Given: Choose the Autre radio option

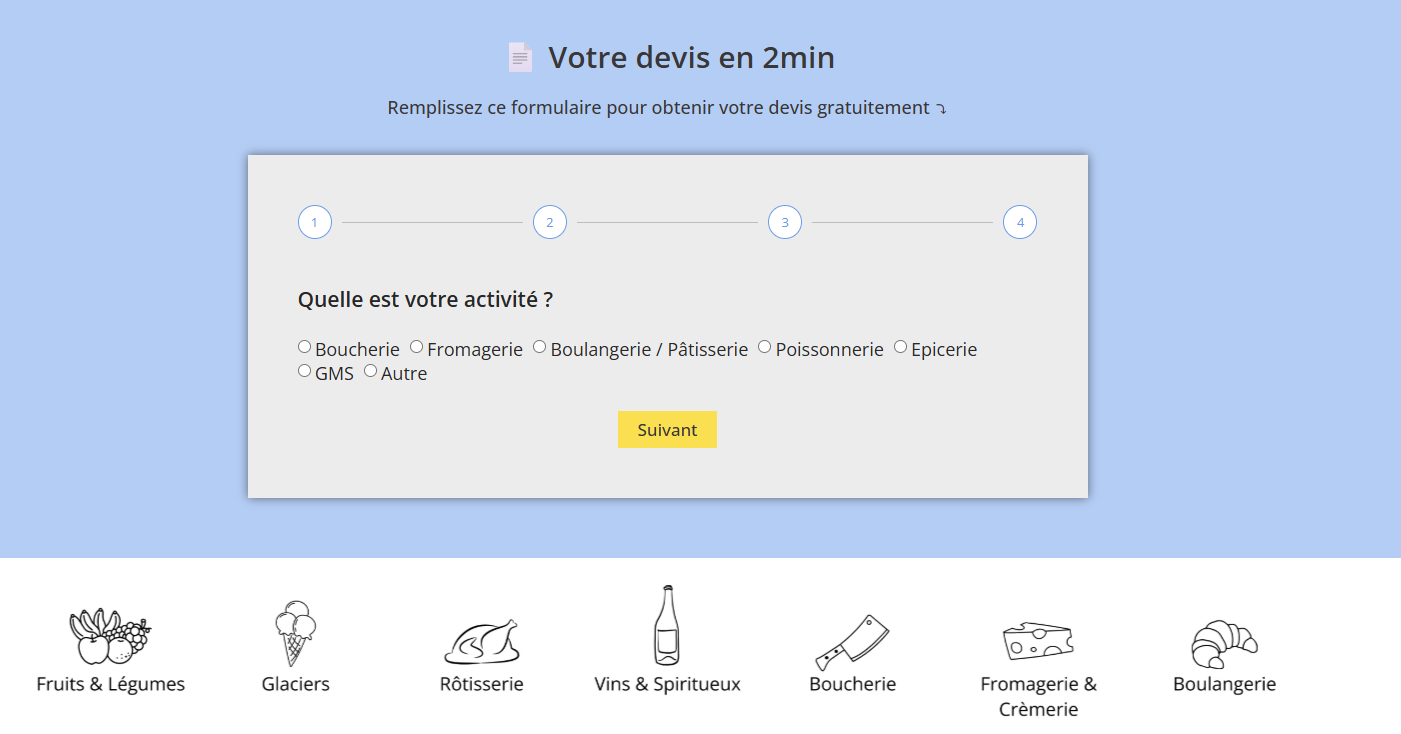Looking at the screenshot, I should click(x=371, y=371).
